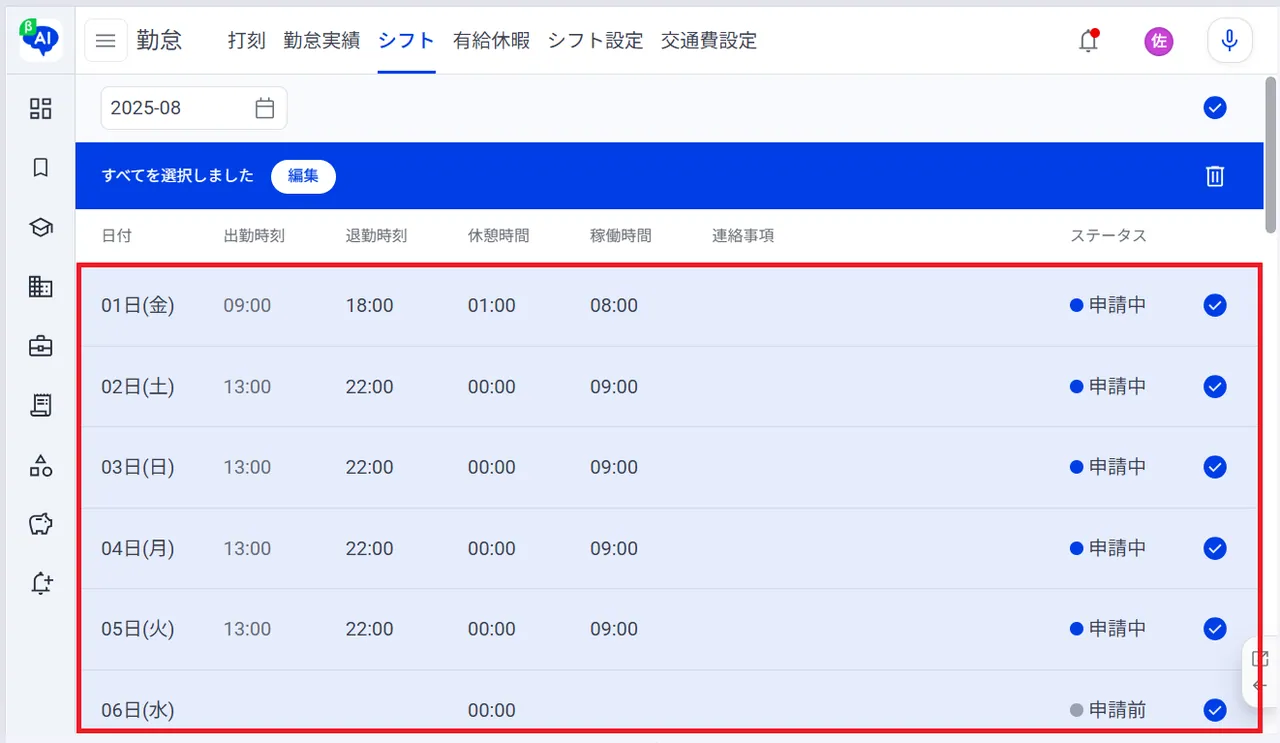Open the piggy bank icon in sidebar
1280x743 pixels.
[x=40, y=524]
